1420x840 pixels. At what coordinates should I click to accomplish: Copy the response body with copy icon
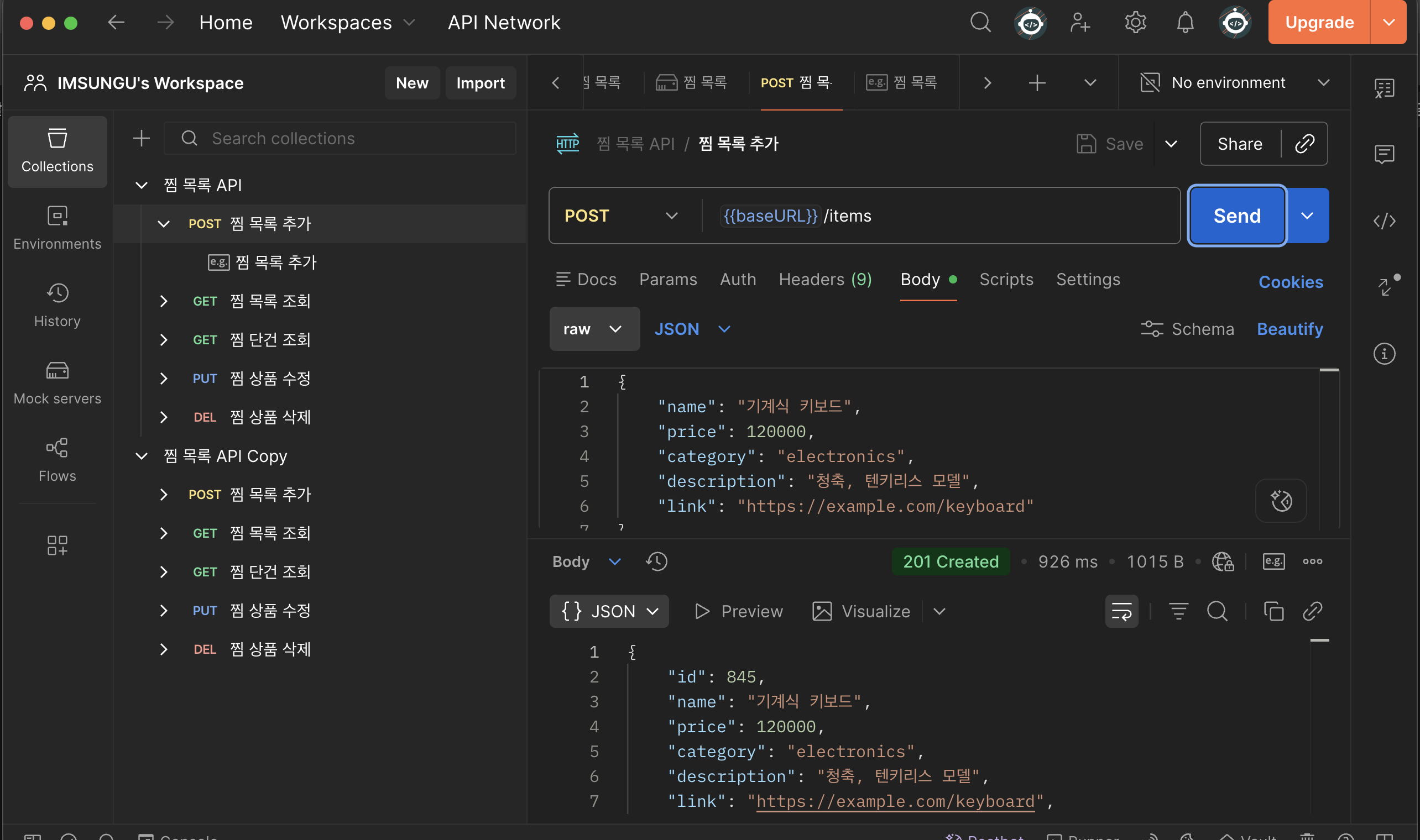click(1273, 611)
